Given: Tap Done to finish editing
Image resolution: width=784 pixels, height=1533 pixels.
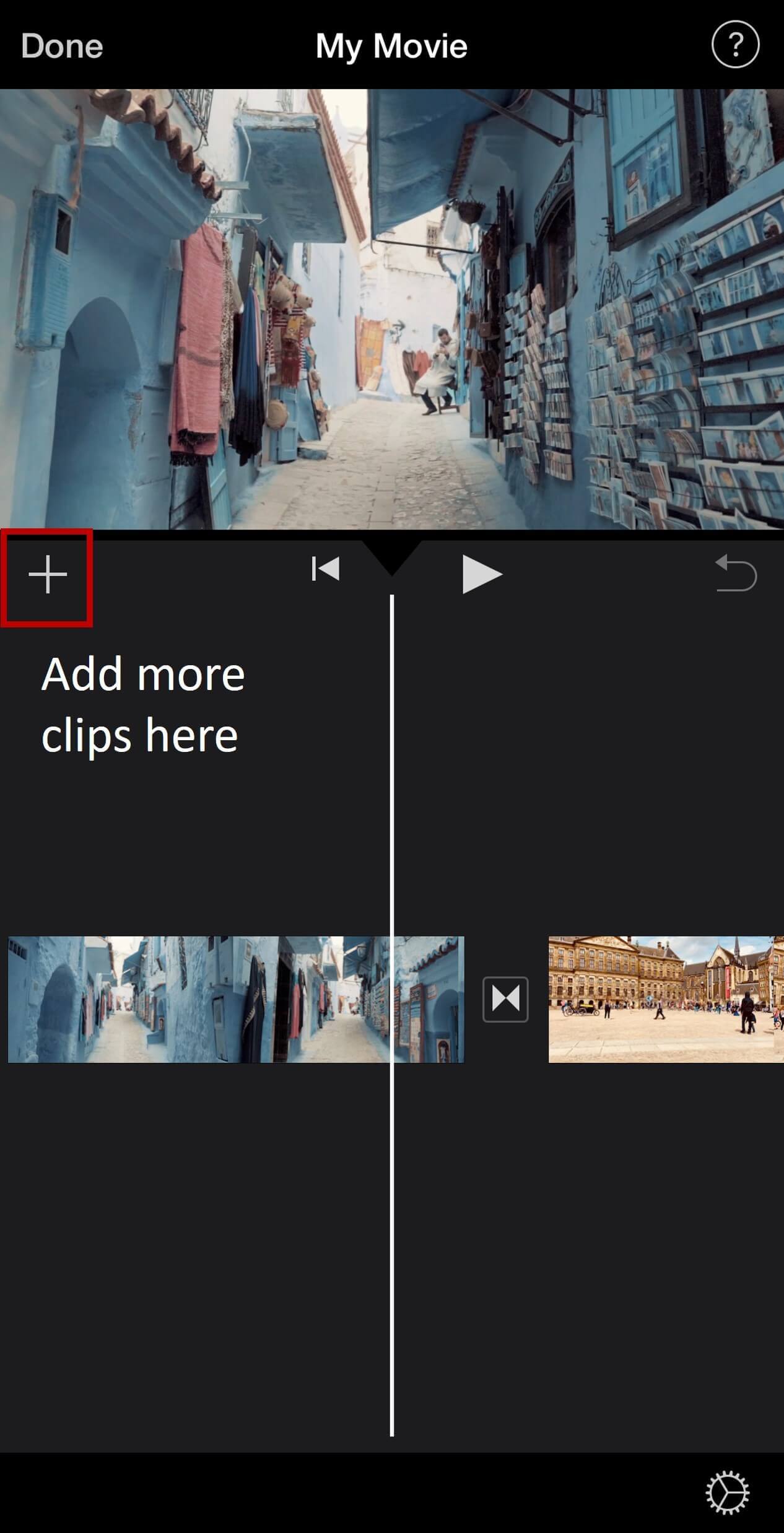Looking at the screenshot, I should pyautogui.click(x=62, y=46).
